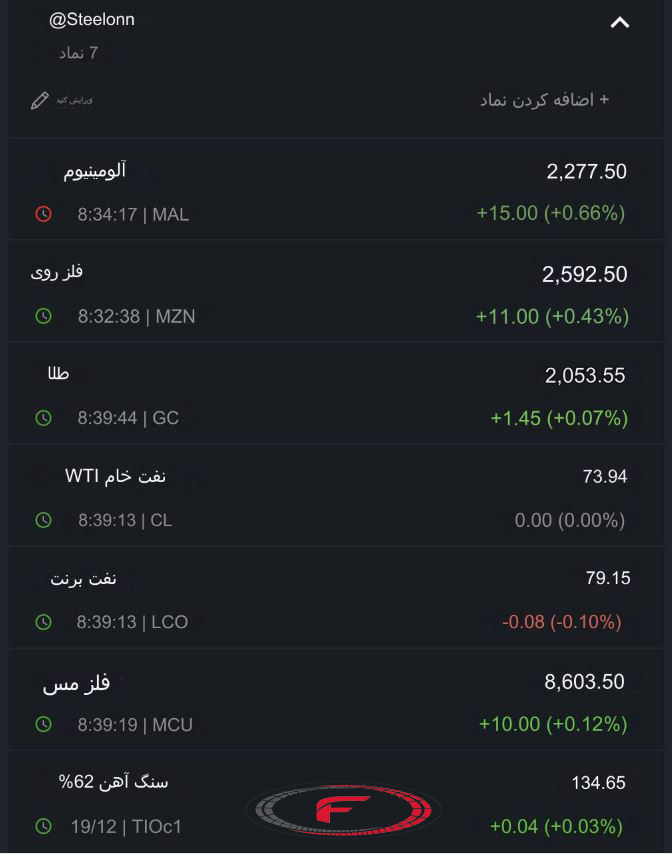Click the red F logo watermark
Screen dimensions: 672x854
pyautogui.click(x=344, y=810)
